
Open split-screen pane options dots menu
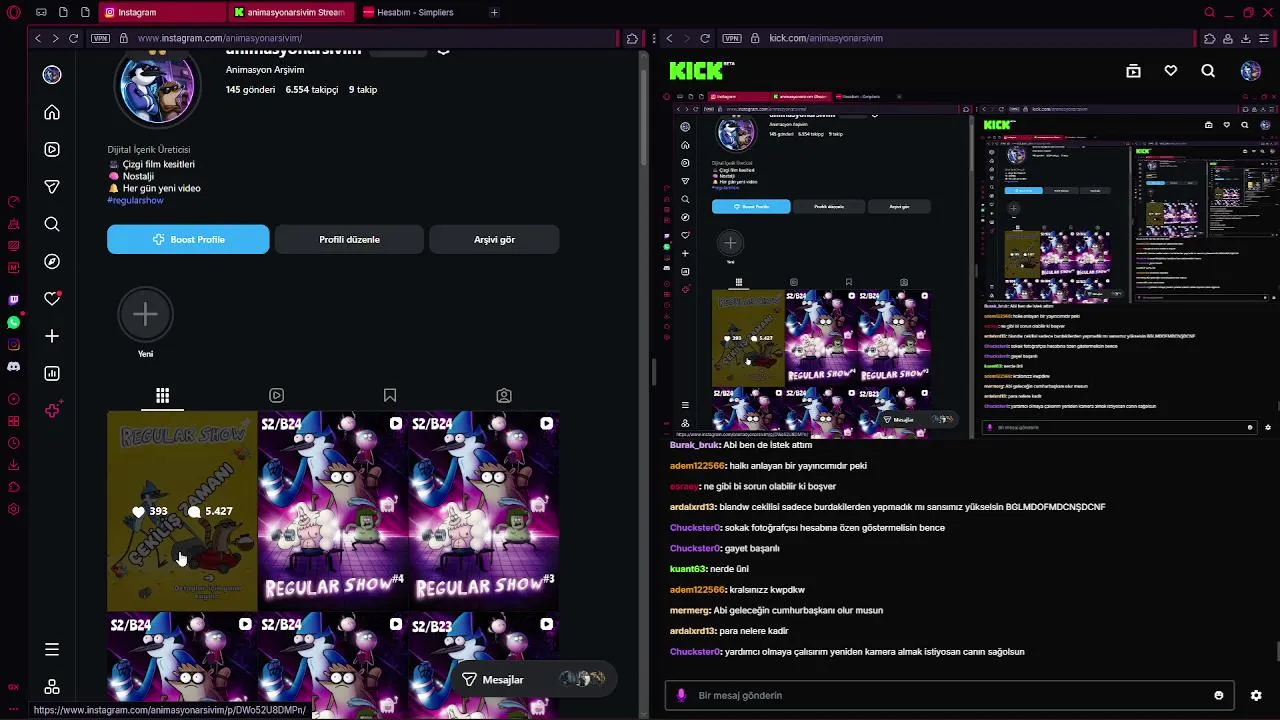(x=653, y=38)
